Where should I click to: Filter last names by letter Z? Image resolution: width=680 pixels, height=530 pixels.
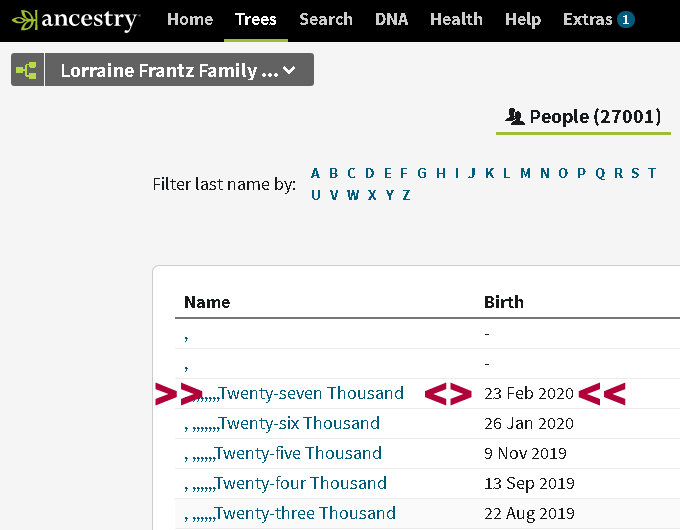[x=406, y=195]
